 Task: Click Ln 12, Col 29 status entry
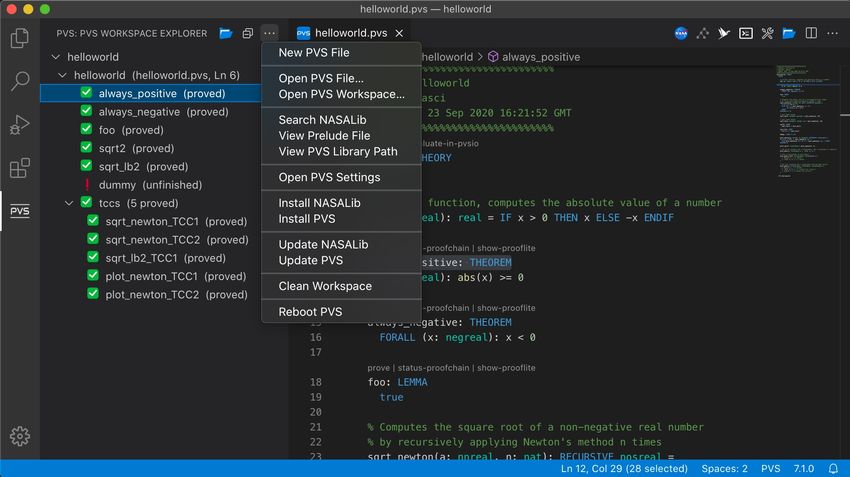[x=624, y=468]
